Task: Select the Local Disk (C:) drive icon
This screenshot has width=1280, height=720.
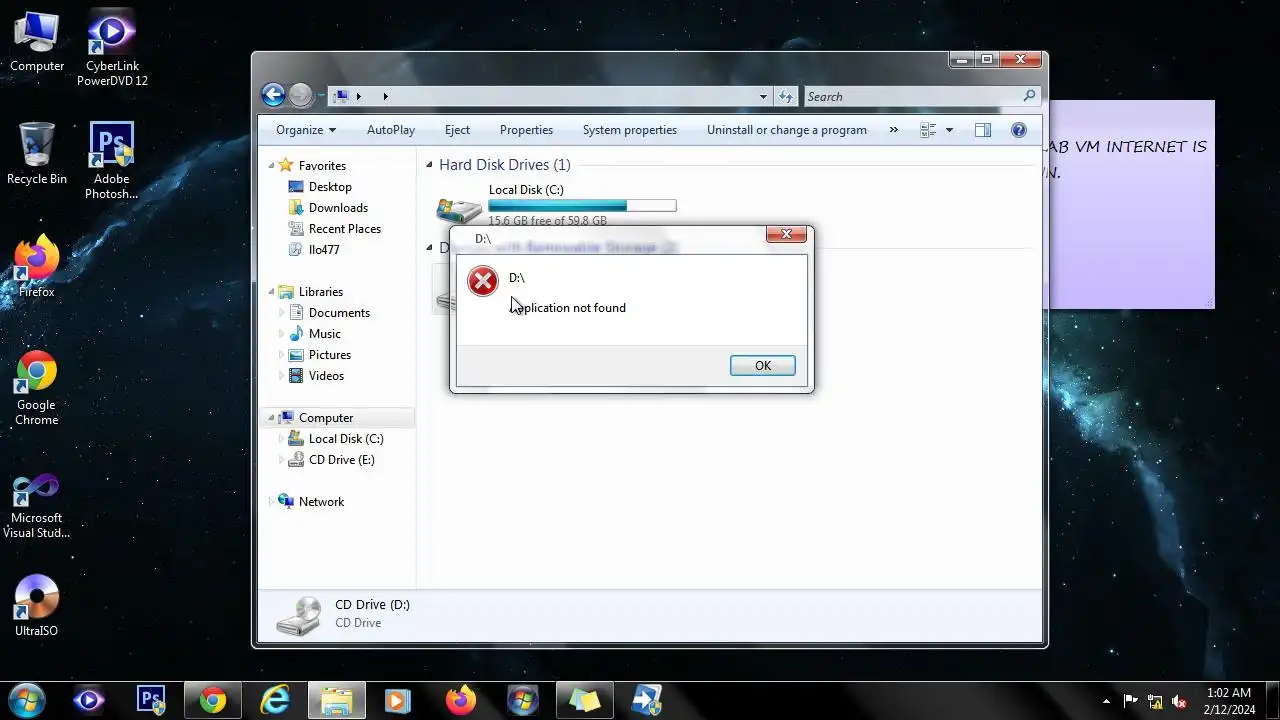Action: pyautogui.click(x=459, y=208)
